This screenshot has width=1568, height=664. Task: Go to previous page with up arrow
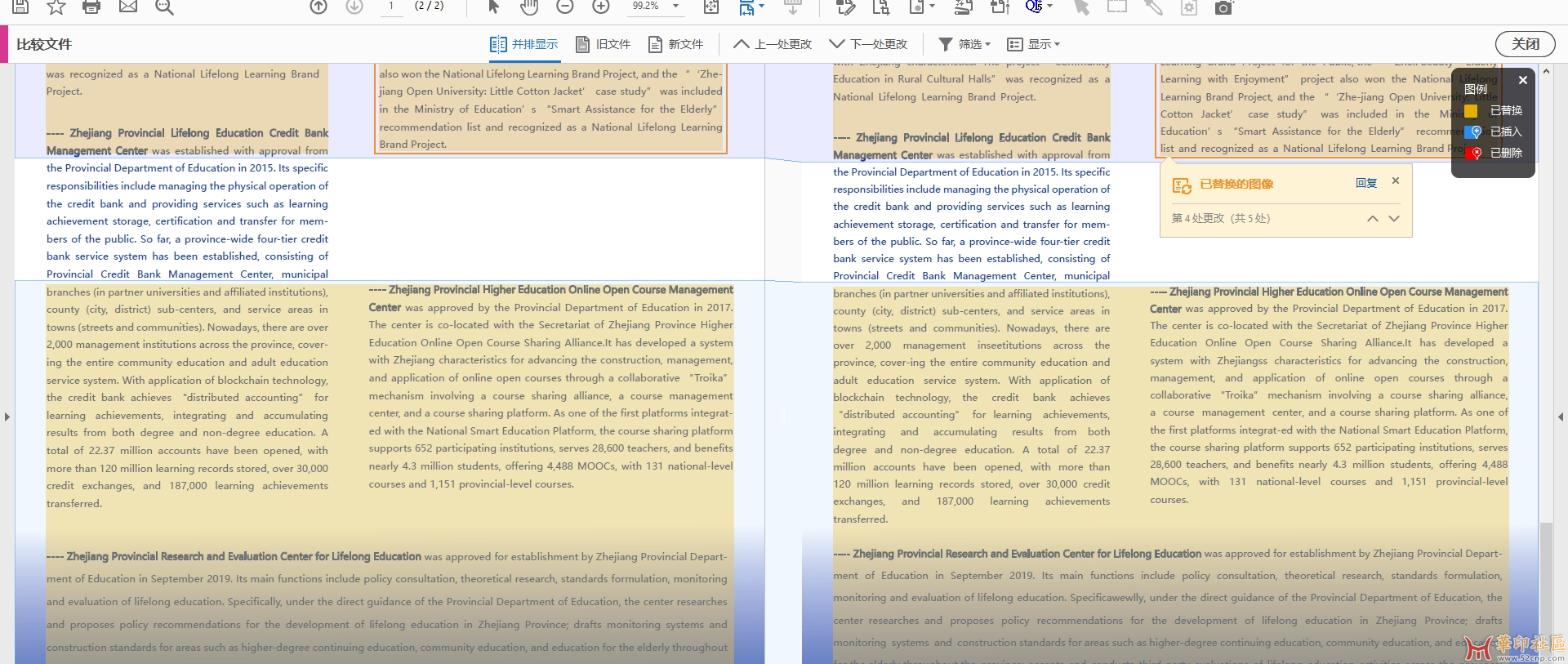tap(318, 7)
